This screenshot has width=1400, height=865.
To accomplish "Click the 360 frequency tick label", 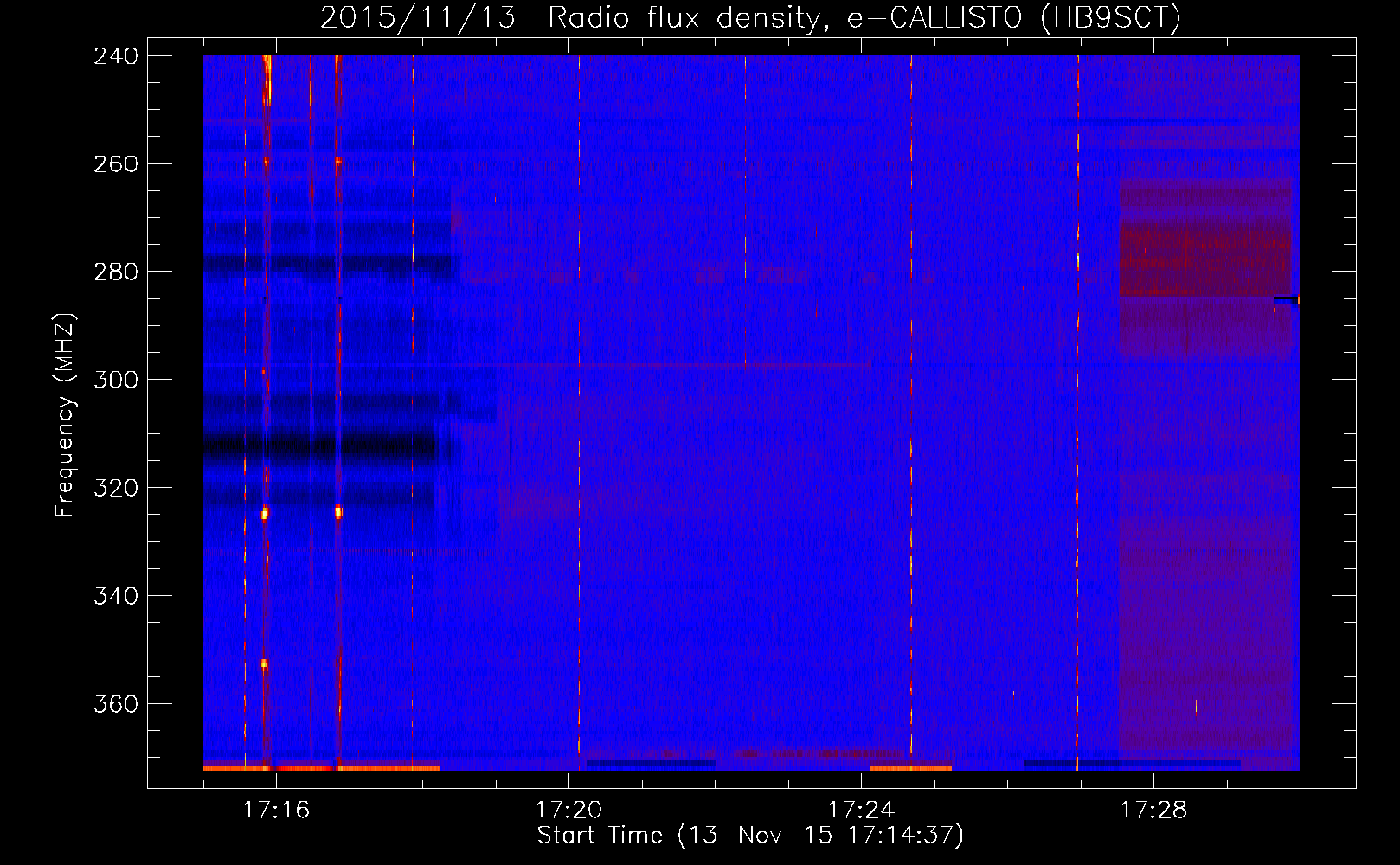I will click(116, 705).
